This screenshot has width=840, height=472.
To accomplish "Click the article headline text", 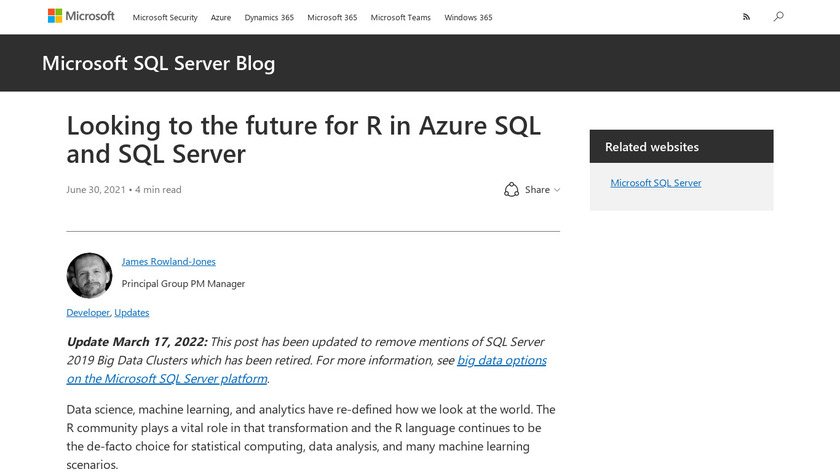I will click(303, 140).
